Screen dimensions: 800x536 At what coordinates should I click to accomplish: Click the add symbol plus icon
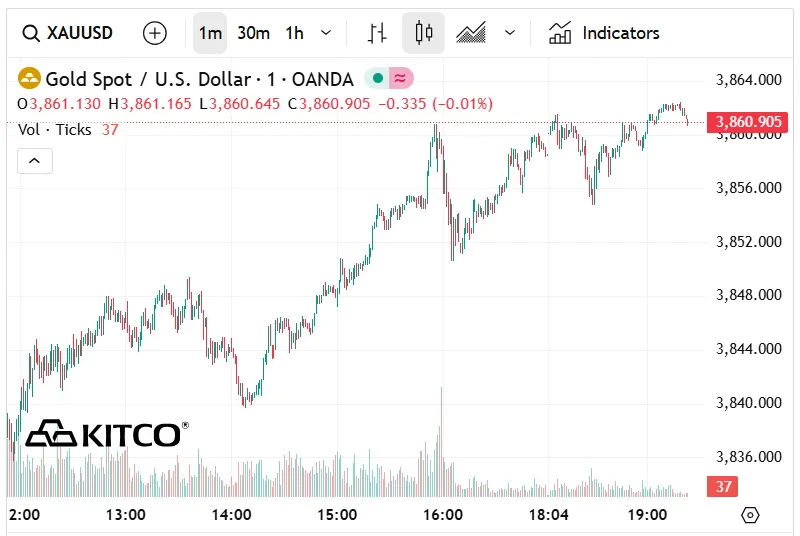click(x=155, y=33)
